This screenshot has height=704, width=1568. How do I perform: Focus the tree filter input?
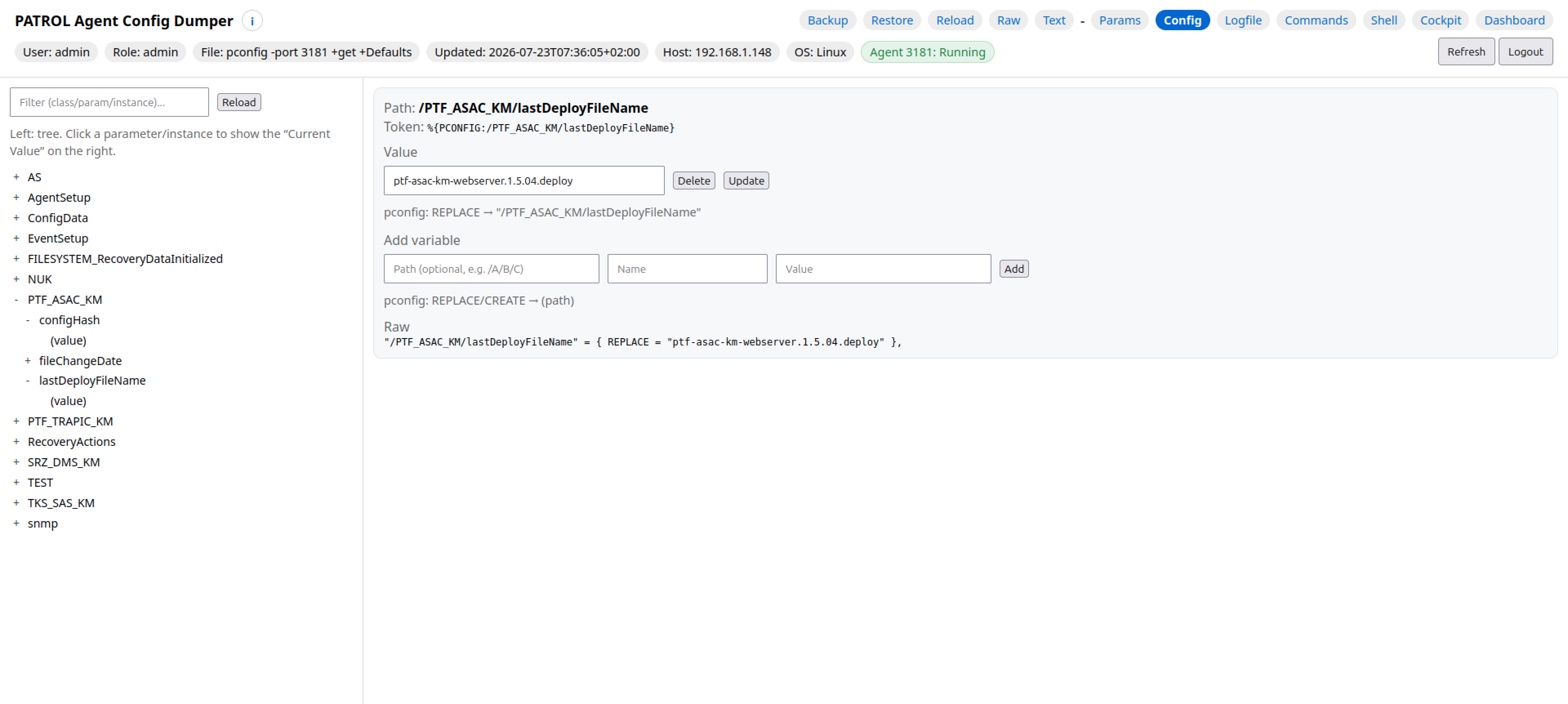pyautogui.click(x=109, y=102)
